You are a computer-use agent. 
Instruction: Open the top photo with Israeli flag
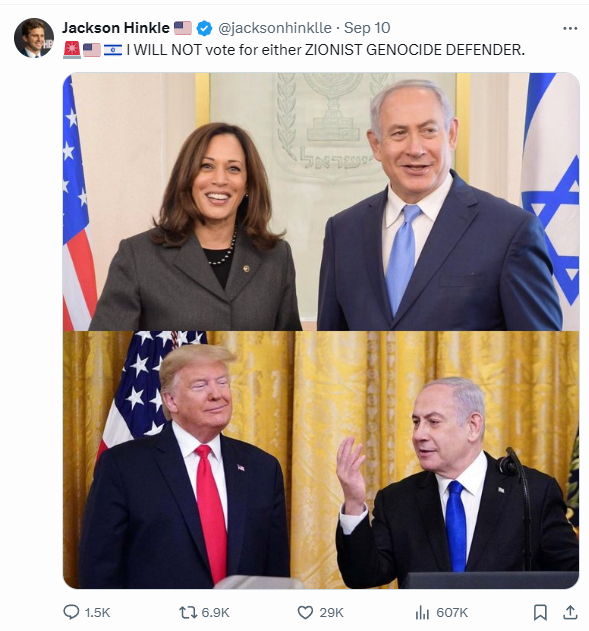click(321, 202)
